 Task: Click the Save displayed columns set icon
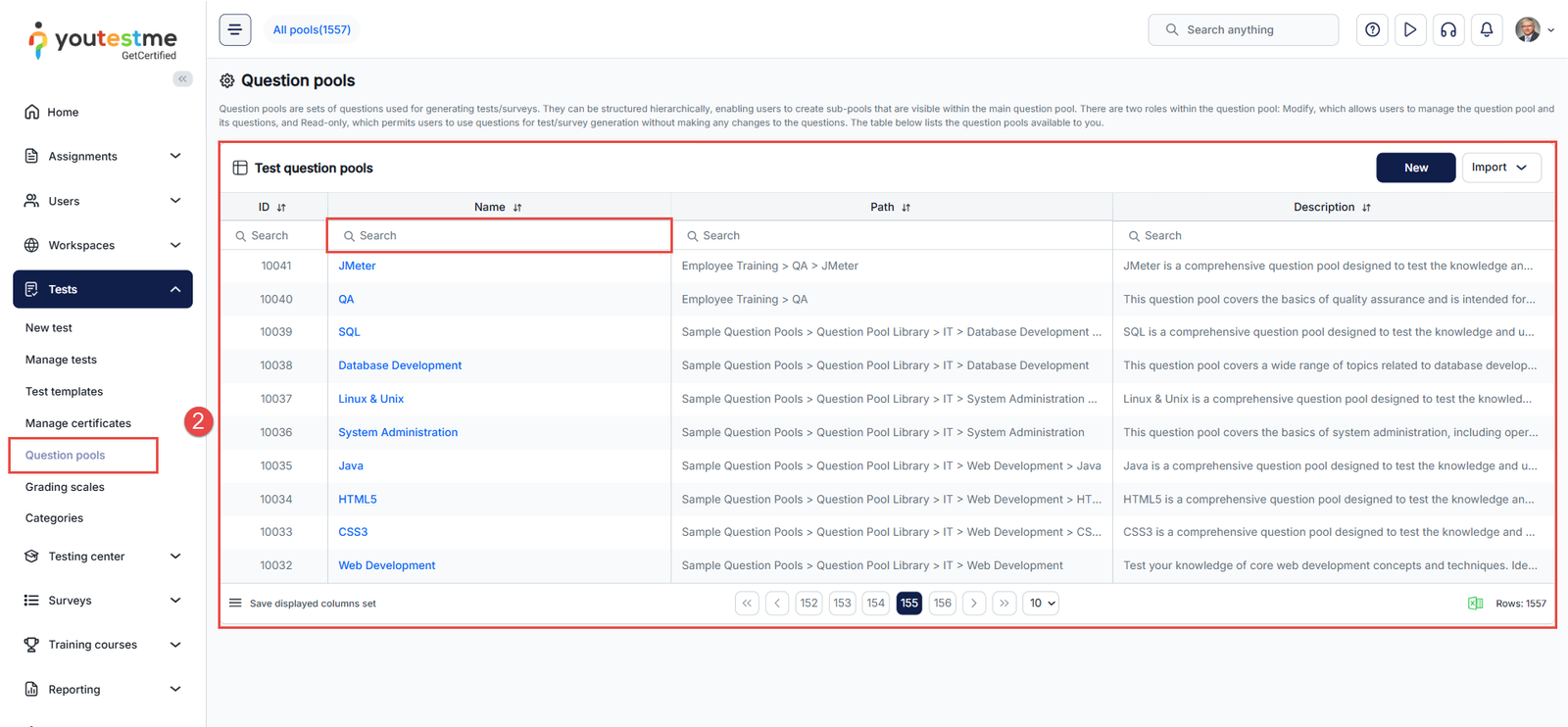[x=235, y=604]
